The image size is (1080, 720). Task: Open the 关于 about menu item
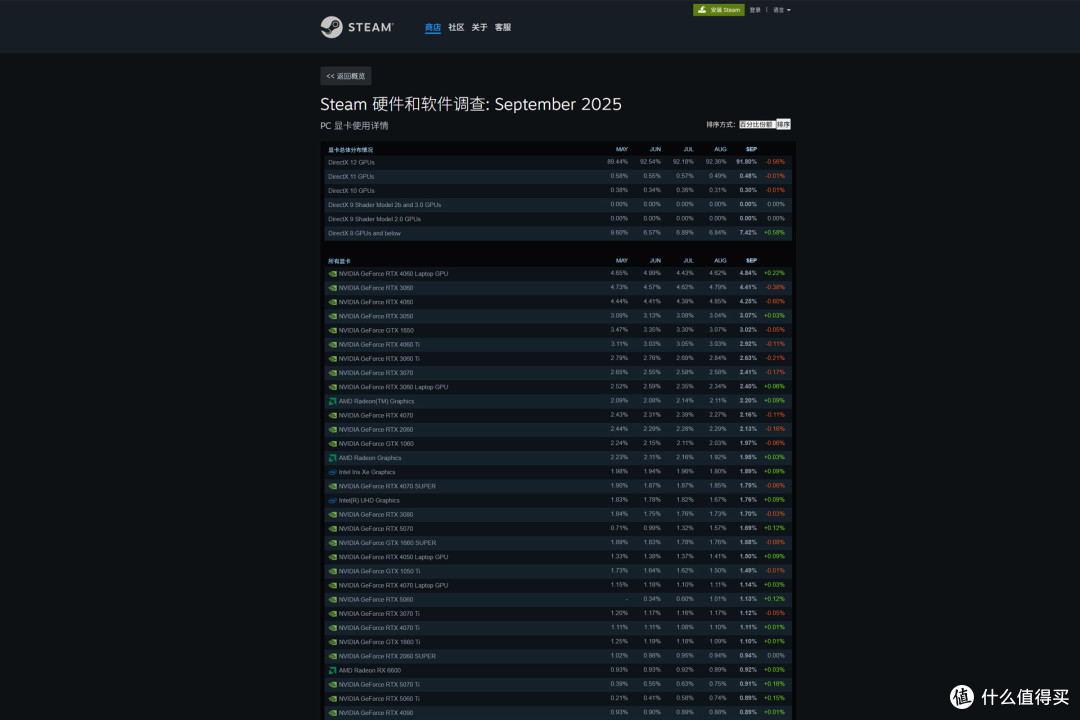[479, 28]
